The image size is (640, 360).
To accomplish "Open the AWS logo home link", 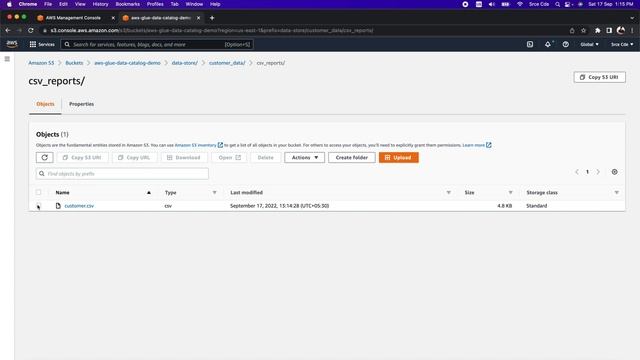I will coord(12,44).
